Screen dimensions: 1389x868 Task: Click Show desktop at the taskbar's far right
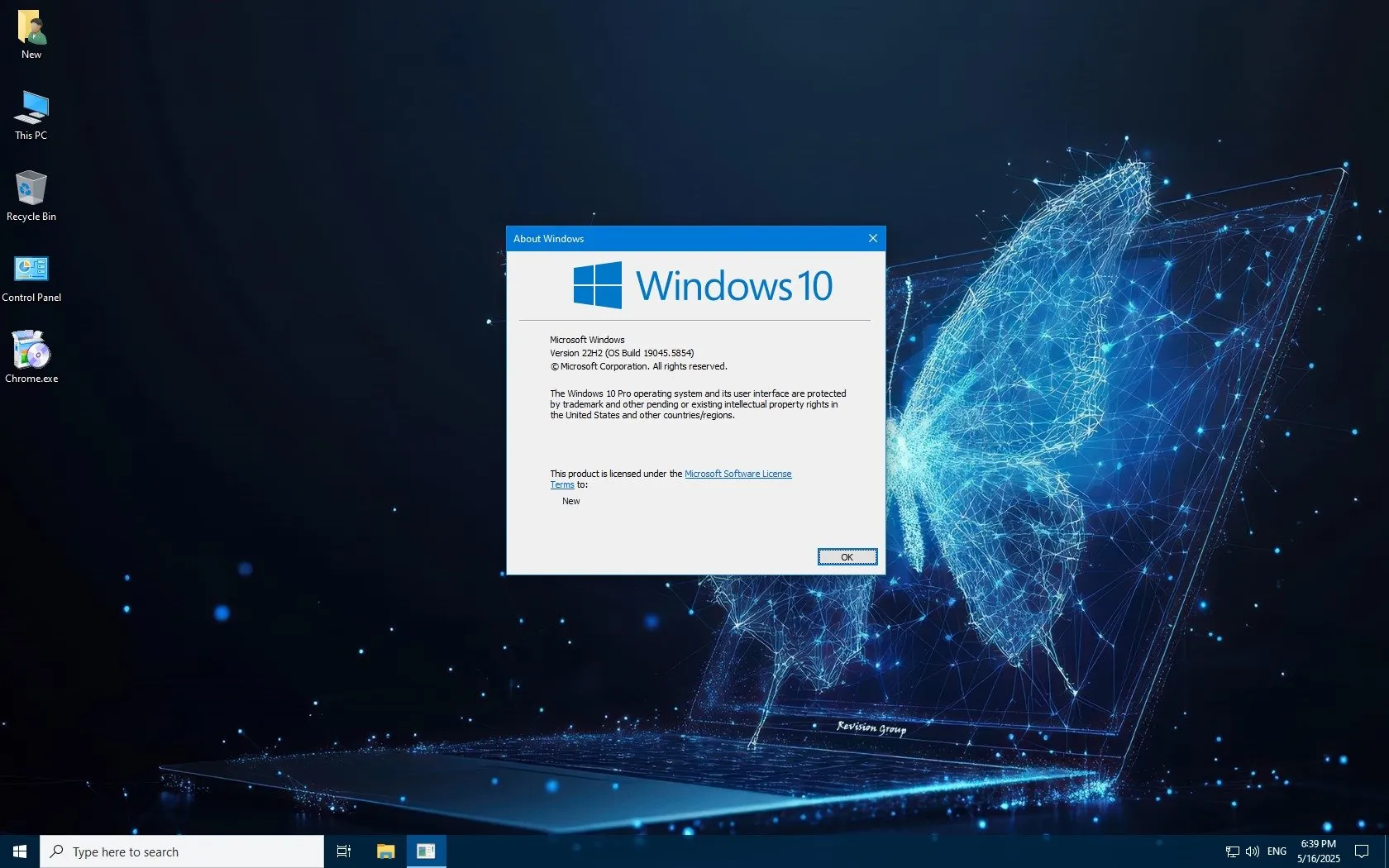[1387, 851]
